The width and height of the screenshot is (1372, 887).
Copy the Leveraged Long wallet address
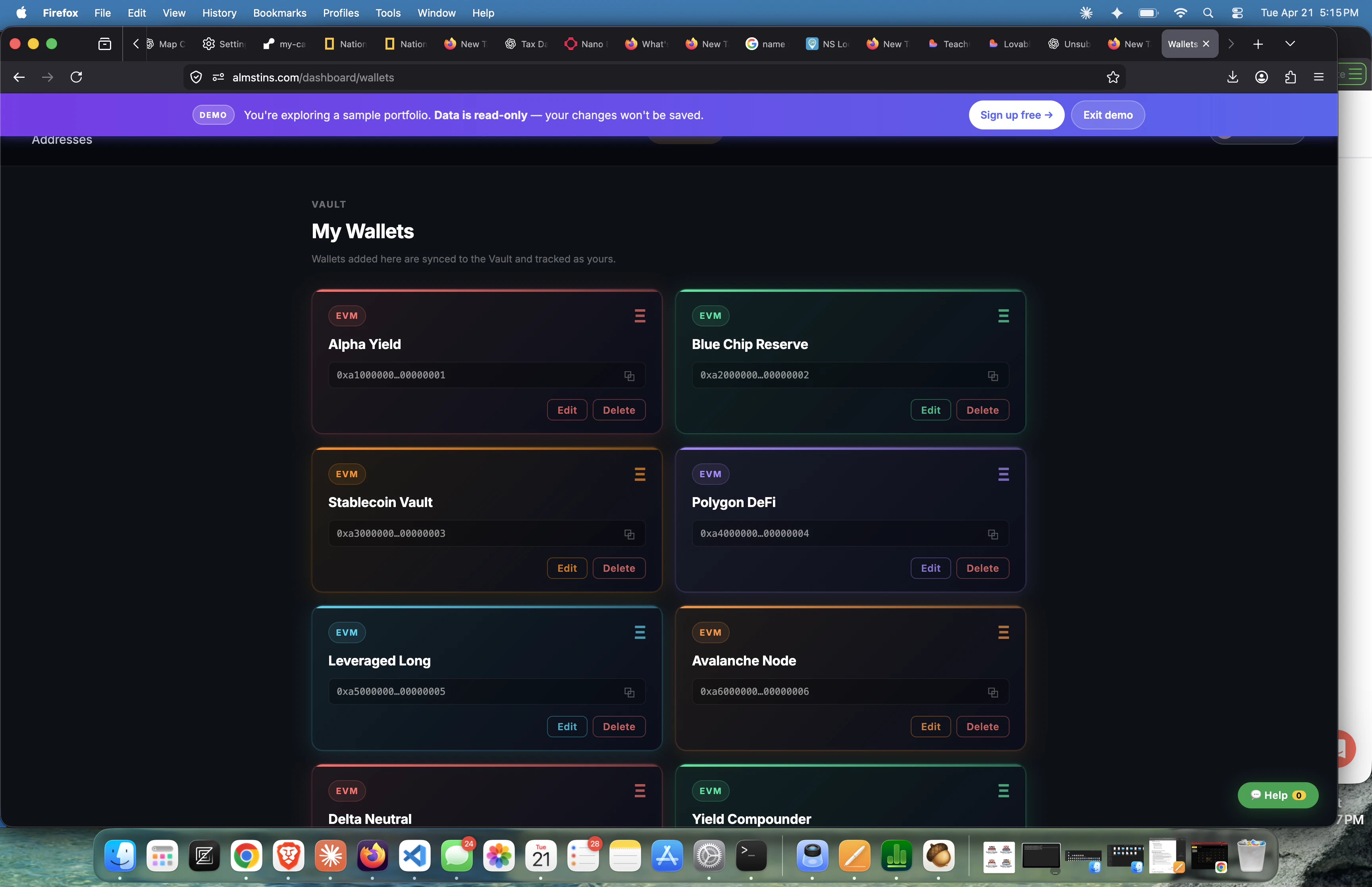tap(629, 692)
